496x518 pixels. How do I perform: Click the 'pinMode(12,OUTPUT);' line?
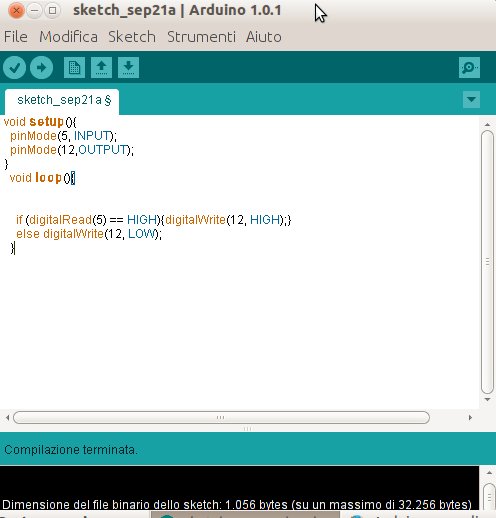coord(72,150)
